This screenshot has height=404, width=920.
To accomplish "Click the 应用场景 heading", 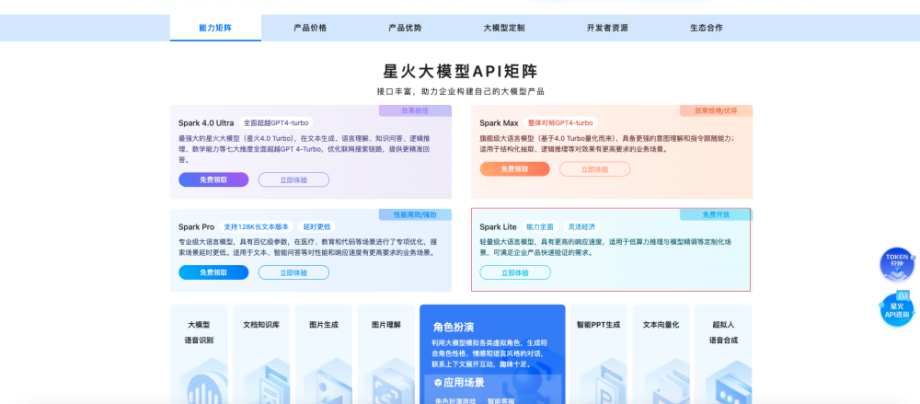I will click(x=464, y=383).
